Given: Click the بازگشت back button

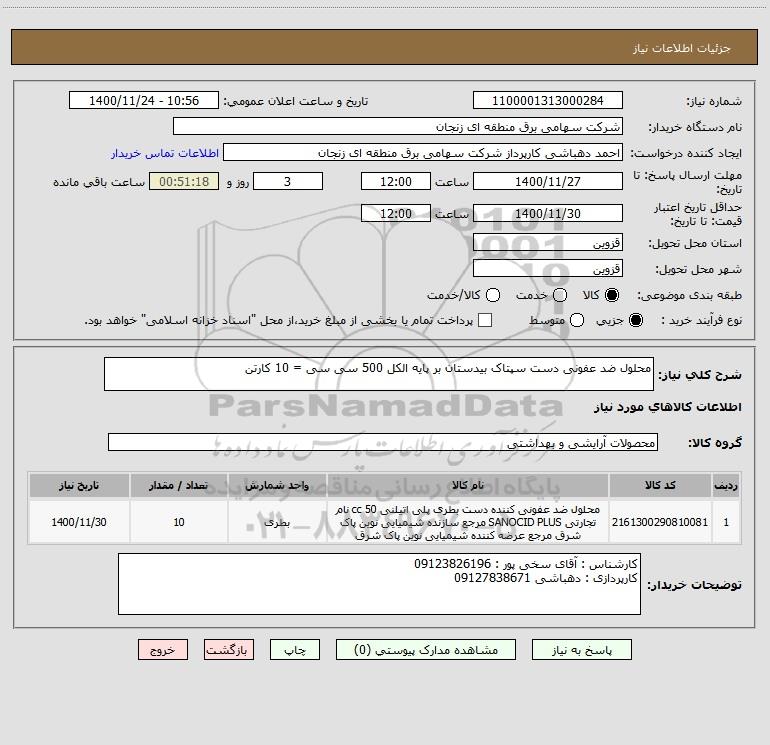Looking at the screenshot, I should click(229, 650).
